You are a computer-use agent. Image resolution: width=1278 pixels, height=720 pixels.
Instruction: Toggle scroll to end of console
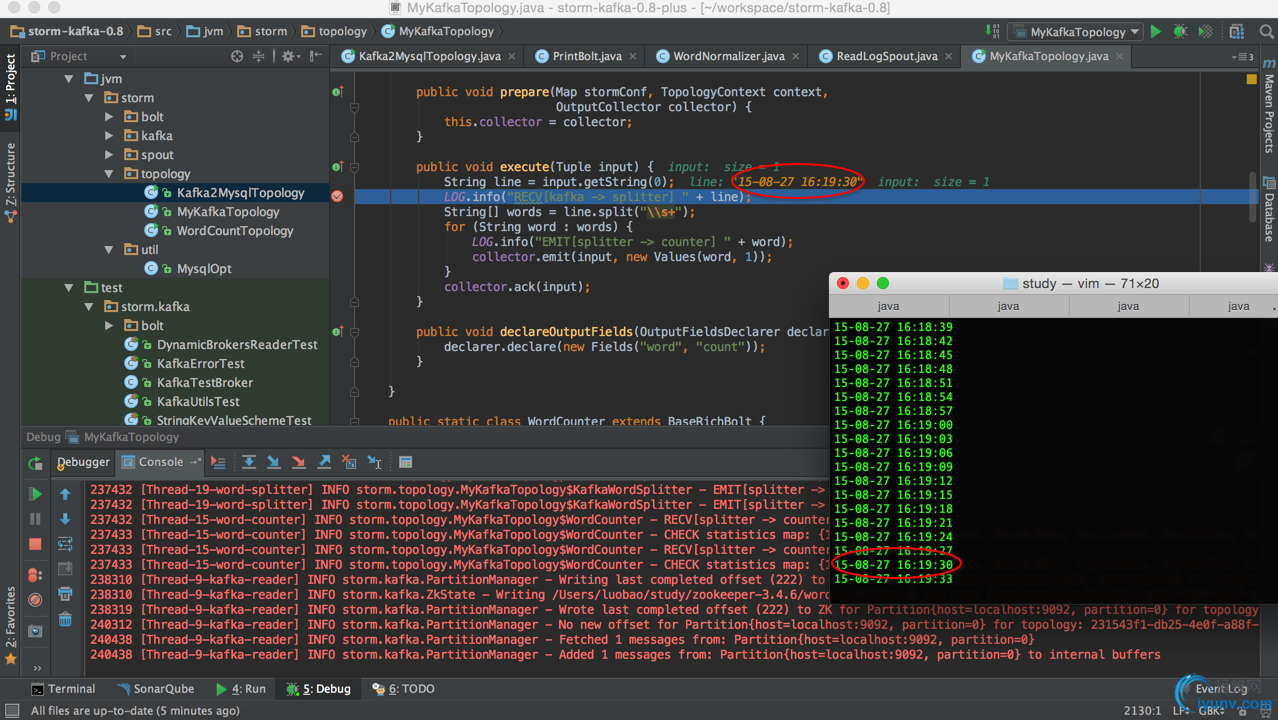pos(65,569)
